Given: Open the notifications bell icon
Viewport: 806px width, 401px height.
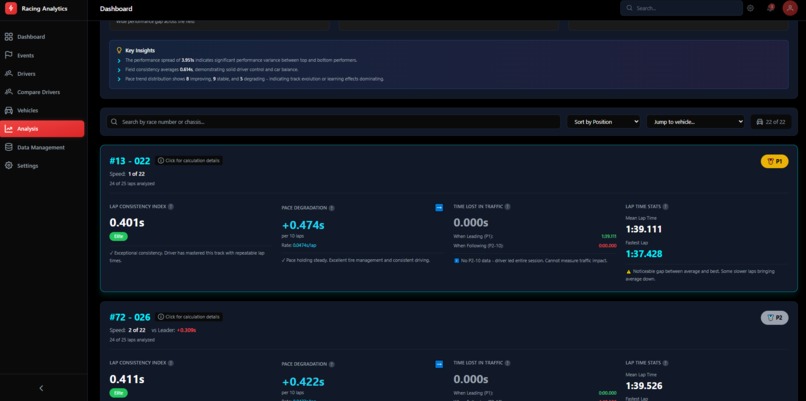Looking at the screenshot, I should click(x=770, y=8).
